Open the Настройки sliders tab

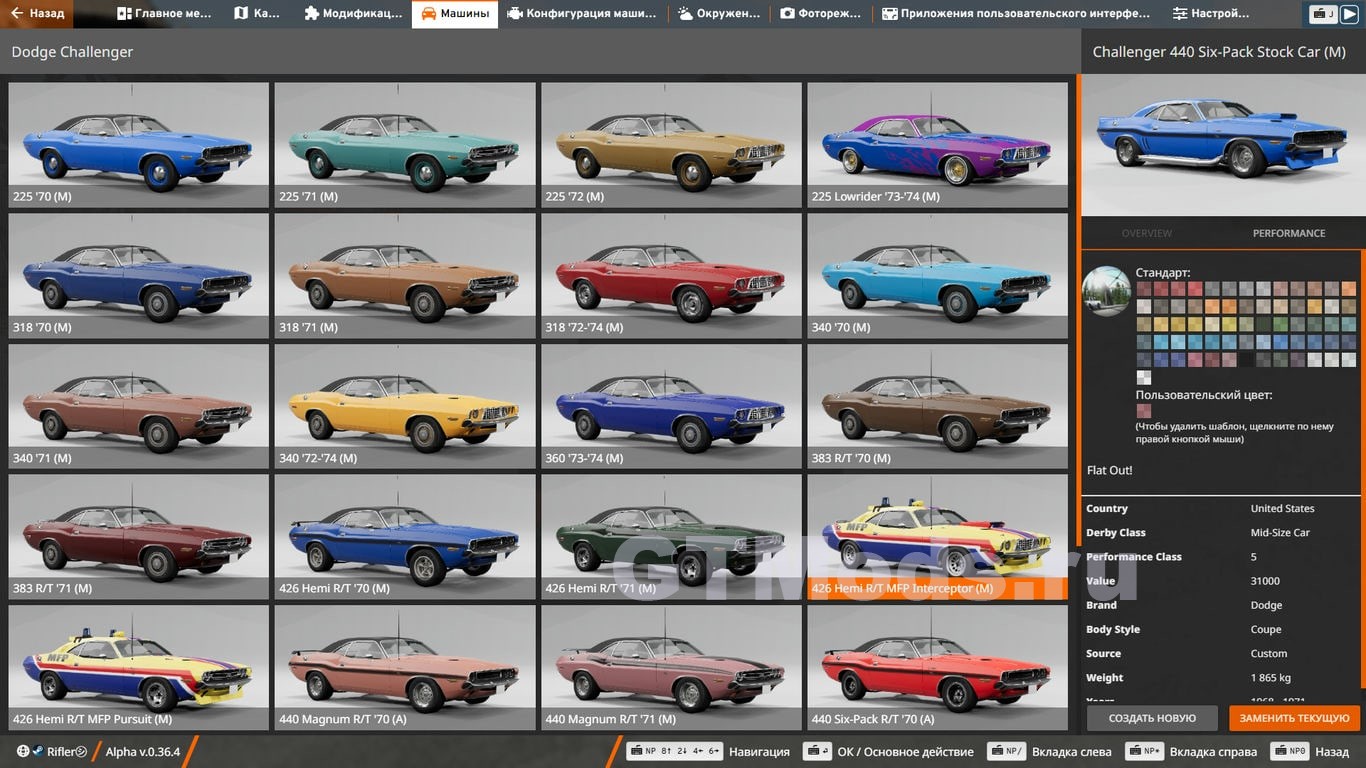point(1211,14)
